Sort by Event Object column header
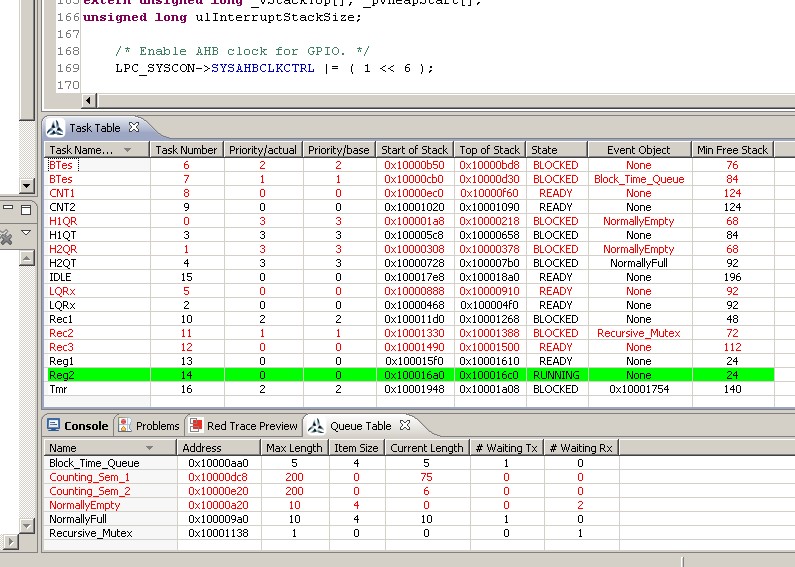 (x=639, y=150)
